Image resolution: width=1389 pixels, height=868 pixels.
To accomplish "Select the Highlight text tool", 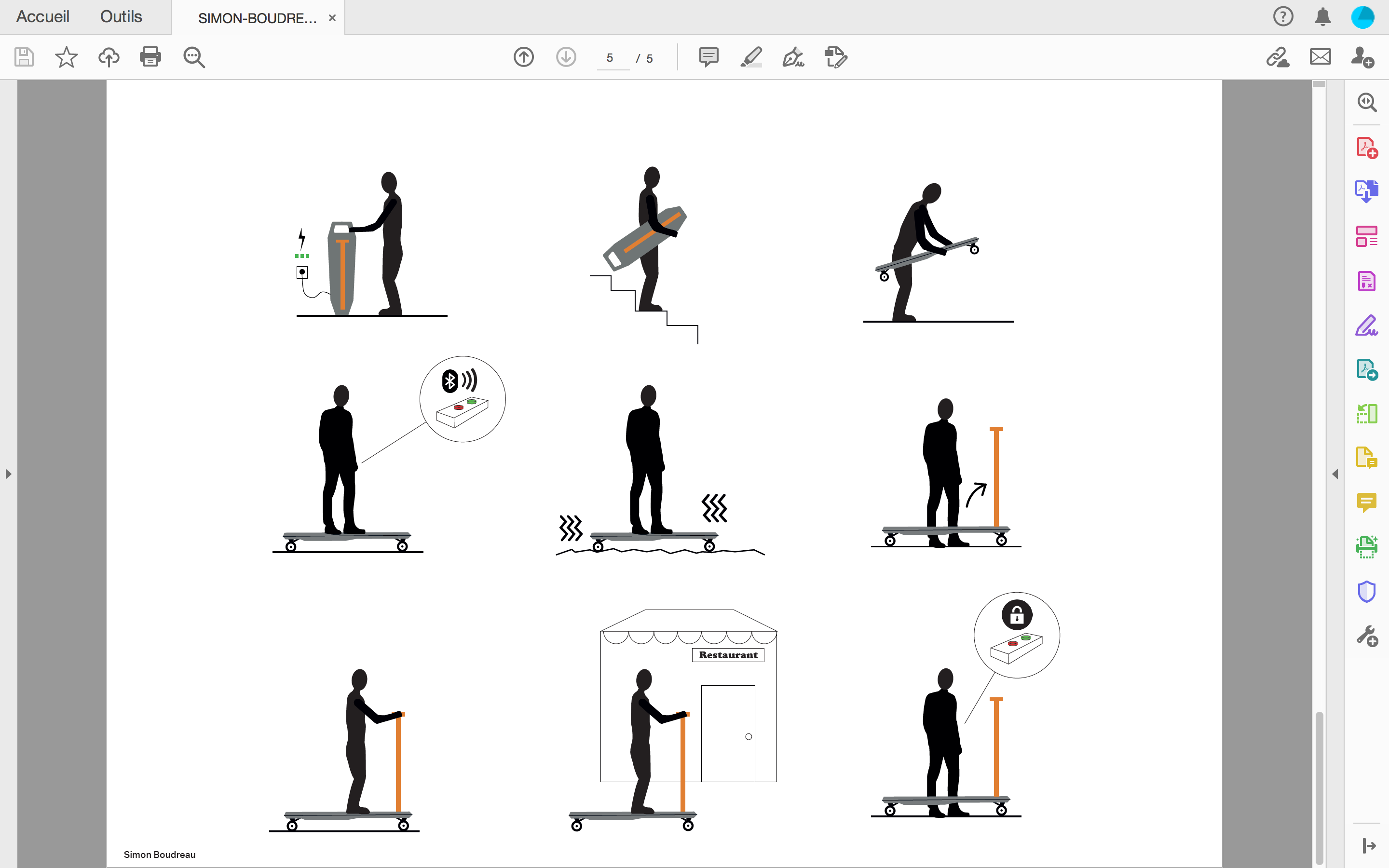I will (751, 57).
